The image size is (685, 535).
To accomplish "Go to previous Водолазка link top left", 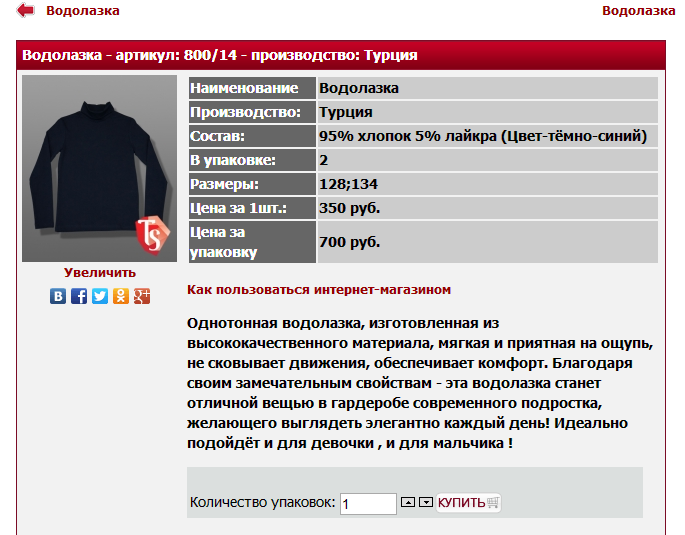I will point(83,10).
